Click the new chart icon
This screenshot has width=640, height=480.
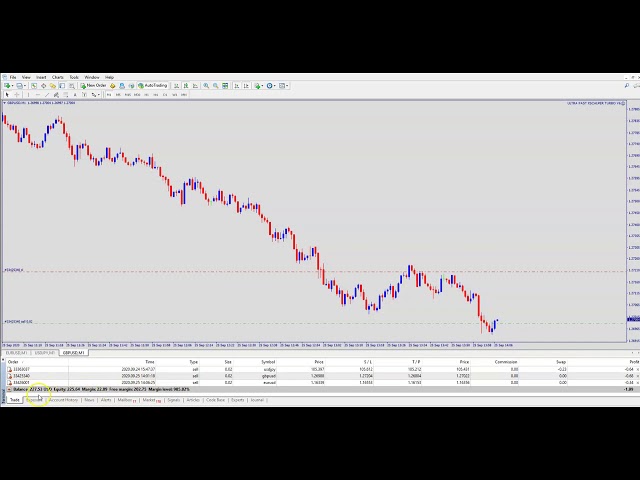6,86
